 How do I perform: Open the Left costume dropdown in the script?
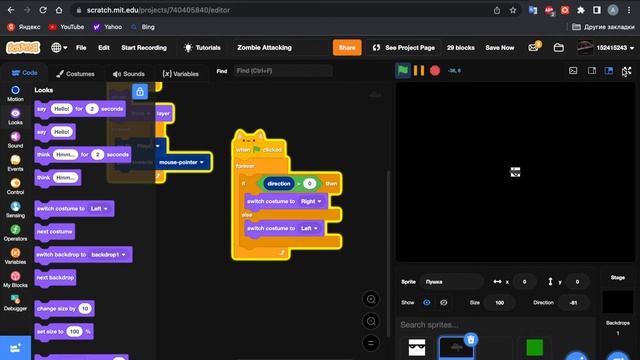pos(309,228)
